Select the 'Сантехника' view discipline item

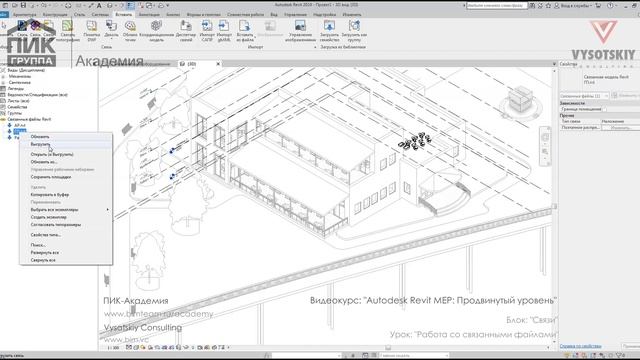[x=20, y=82]
